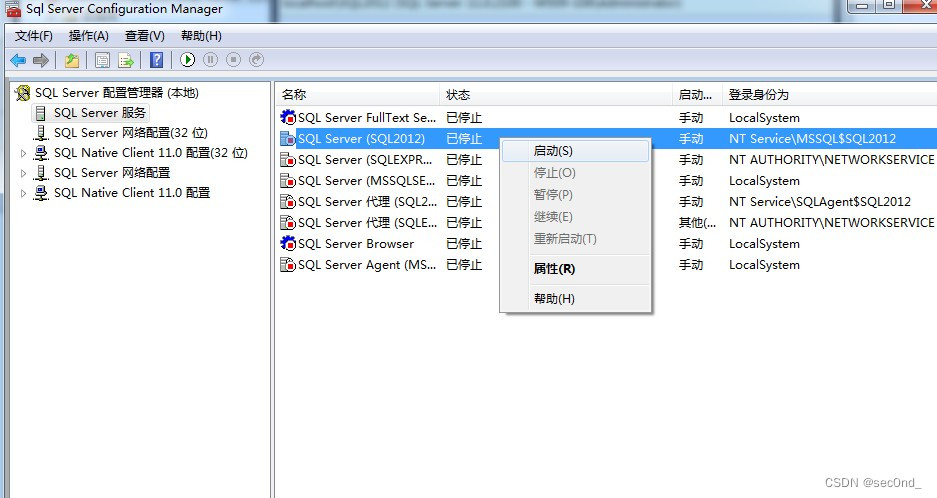Viewport: 937px width, 498px height.
Task: Click NT Service\SQLAgent$SQL2012 login cell
Action: coord(820,201)
